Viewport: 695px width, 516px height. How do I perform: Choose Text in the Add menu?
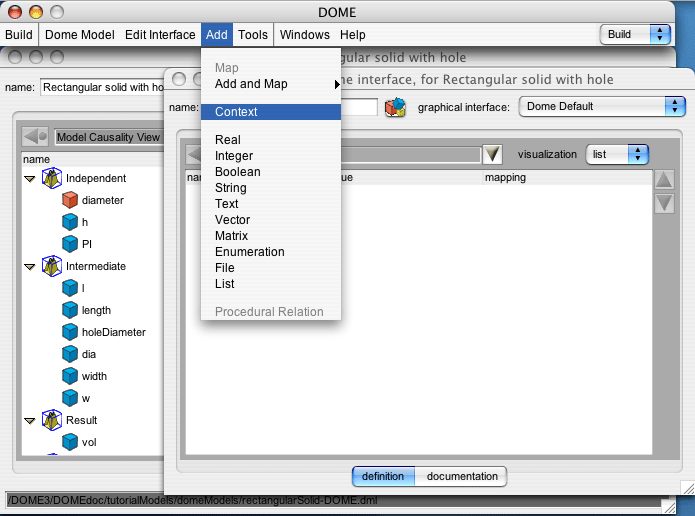pos(271,203)
